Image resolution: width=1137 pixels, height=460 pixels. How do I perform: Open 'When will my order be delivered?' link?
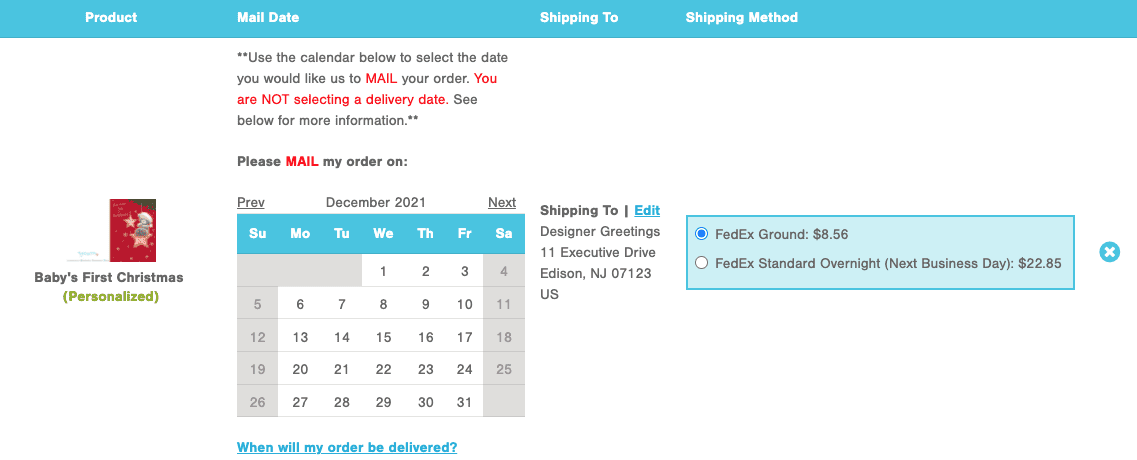(x=347, y=447)
